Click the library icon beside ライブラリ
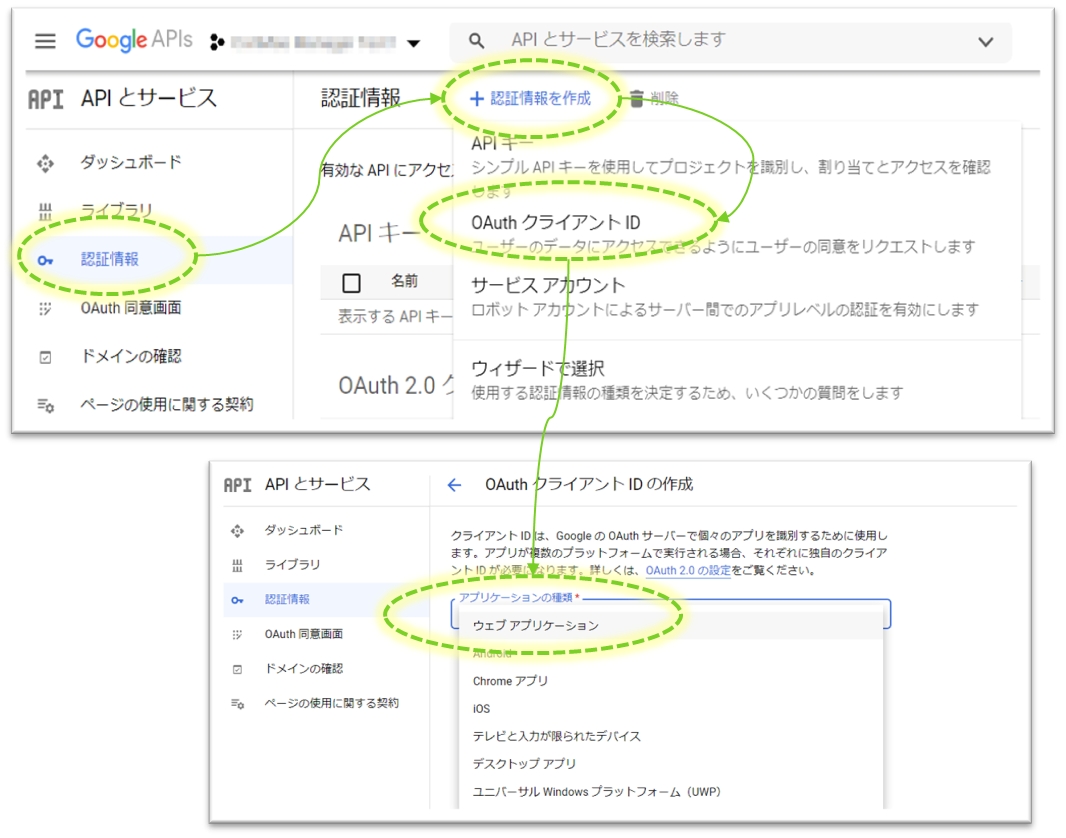 [45, 211]
